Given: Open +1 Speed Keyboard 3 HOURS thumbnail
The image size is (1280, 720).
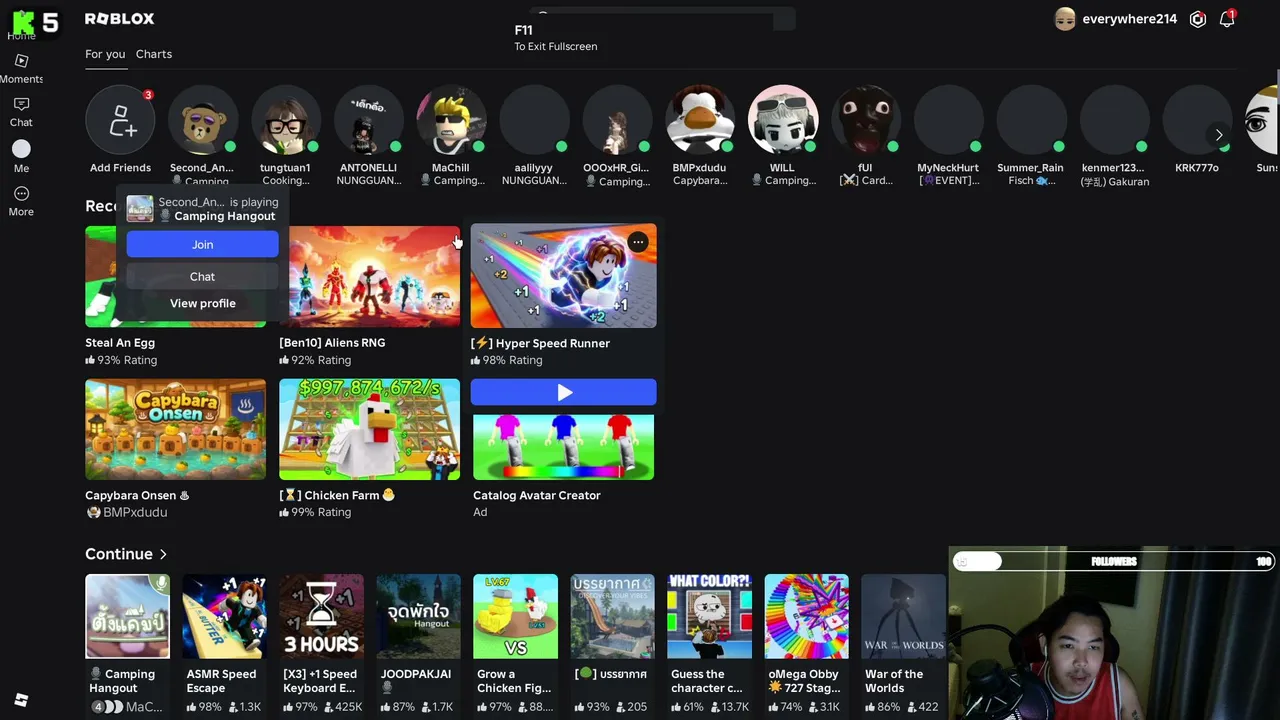Looking at the screenshot, I should 322,616.
